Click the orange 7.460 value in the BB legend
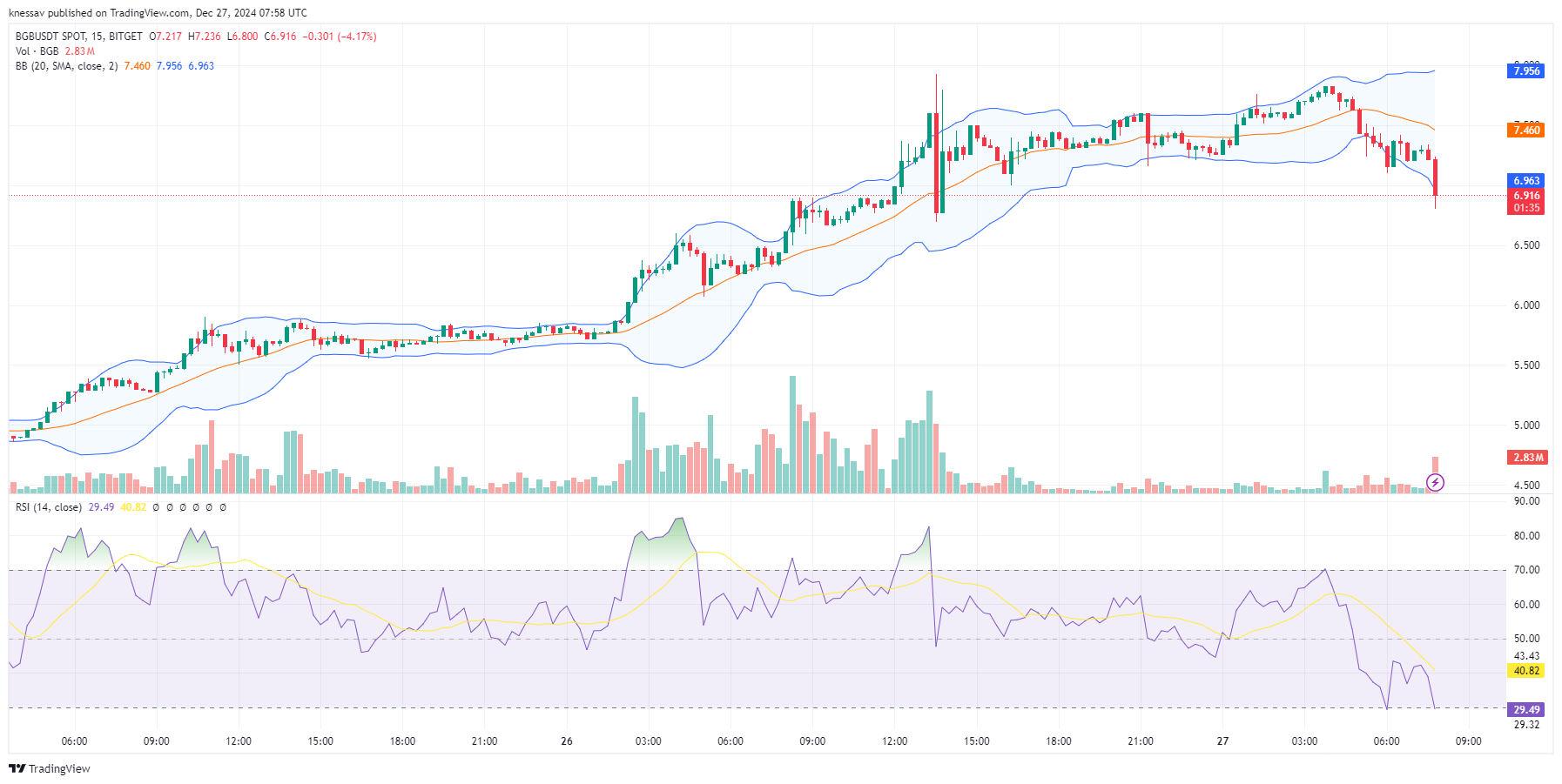The height and width of the screenshot is (784, 1562). click(137, 66)
